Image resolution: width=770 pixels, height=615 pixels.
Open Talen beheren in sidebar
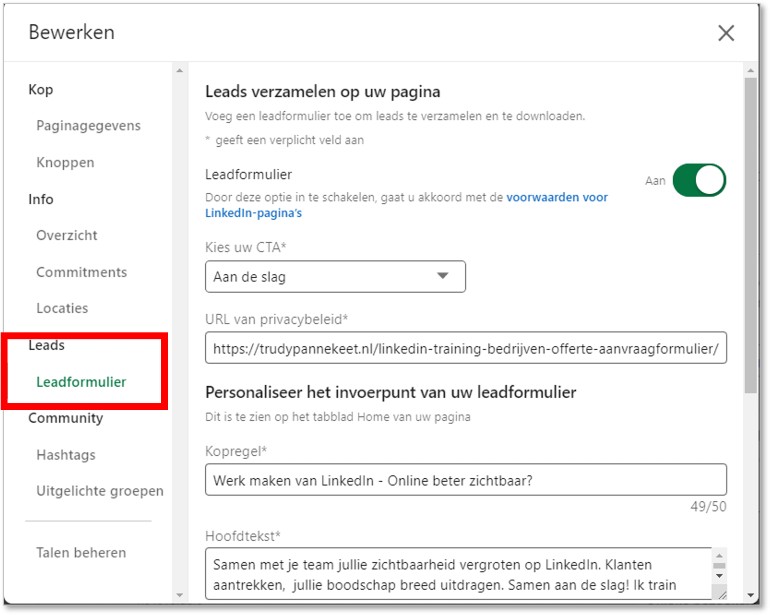point(81,553)
